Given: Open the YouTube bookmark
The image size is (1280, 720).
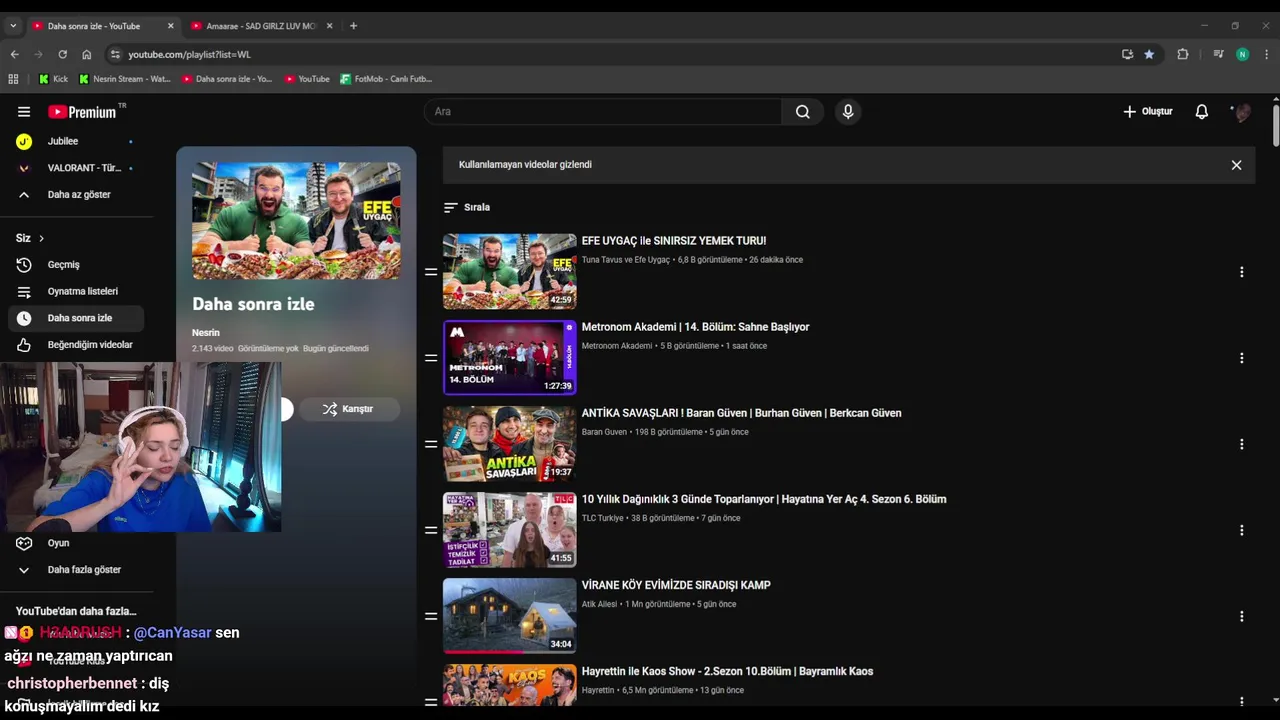Looking at the screenshot, I should tap(307, 79).
